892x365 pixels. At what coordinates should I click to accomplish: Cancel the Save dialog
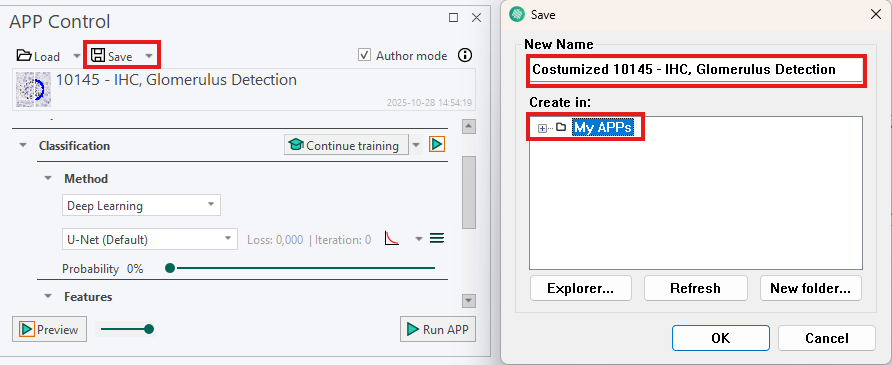pyautogui.click(x=827, y=338)
